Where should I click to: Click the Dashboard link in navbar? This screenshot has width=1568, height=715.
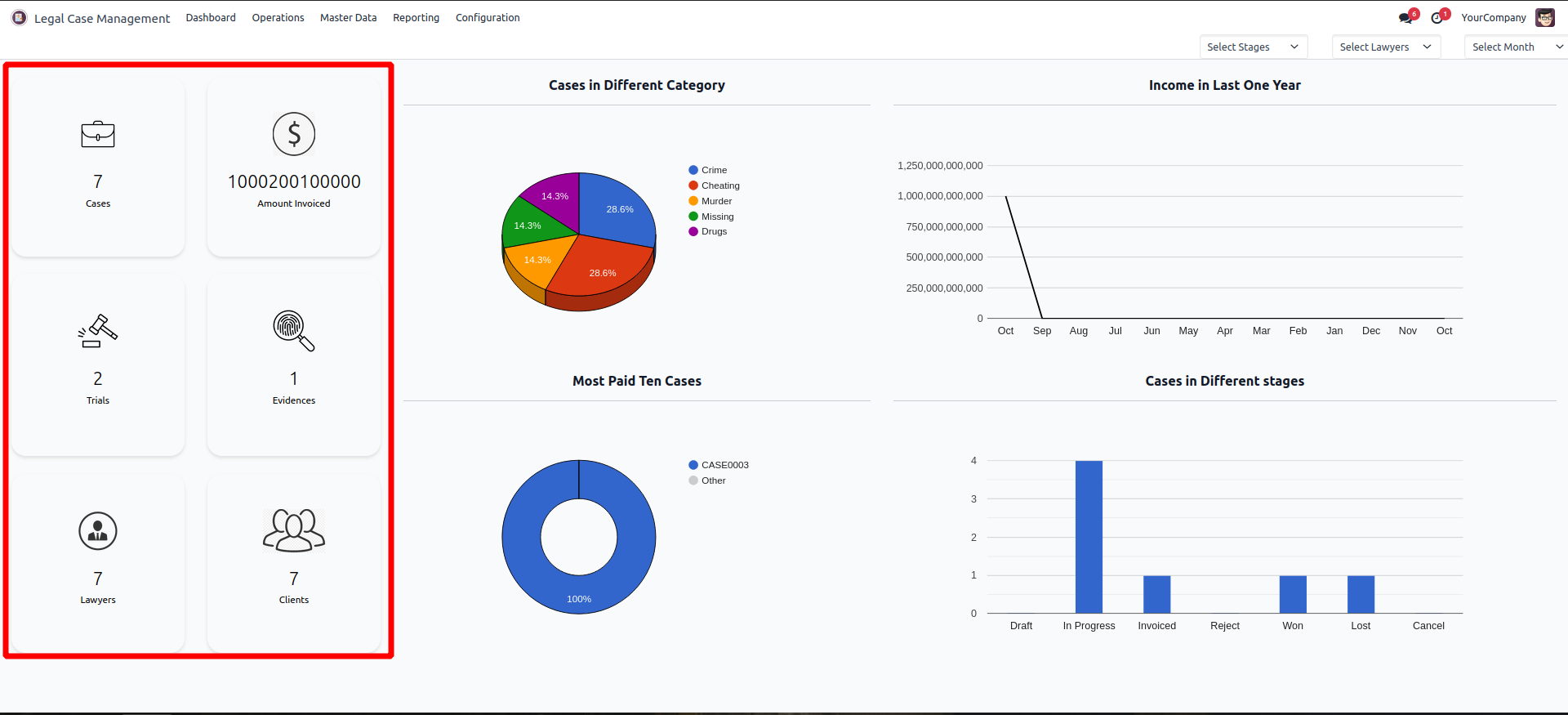tap(211, 17)
